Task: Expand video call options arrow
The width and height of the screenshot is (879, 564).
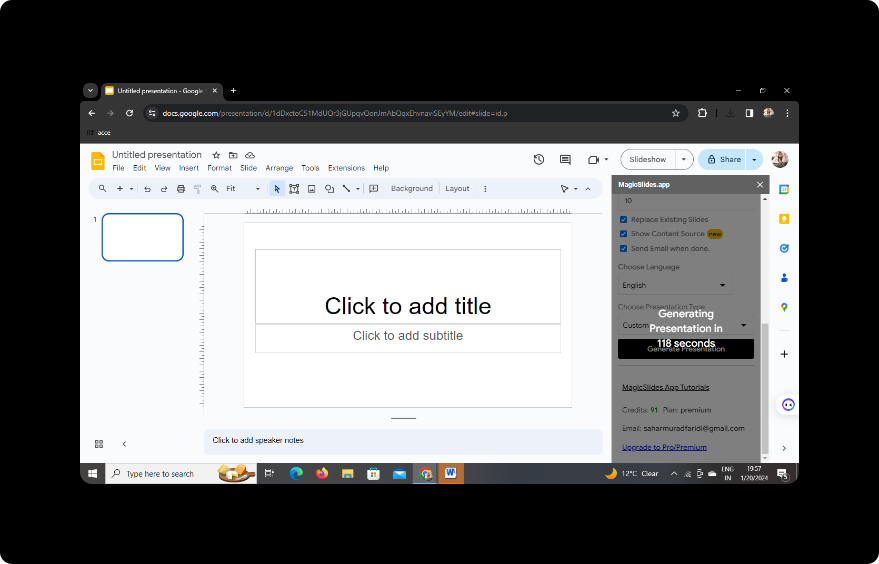Action: tap(606, 160)
